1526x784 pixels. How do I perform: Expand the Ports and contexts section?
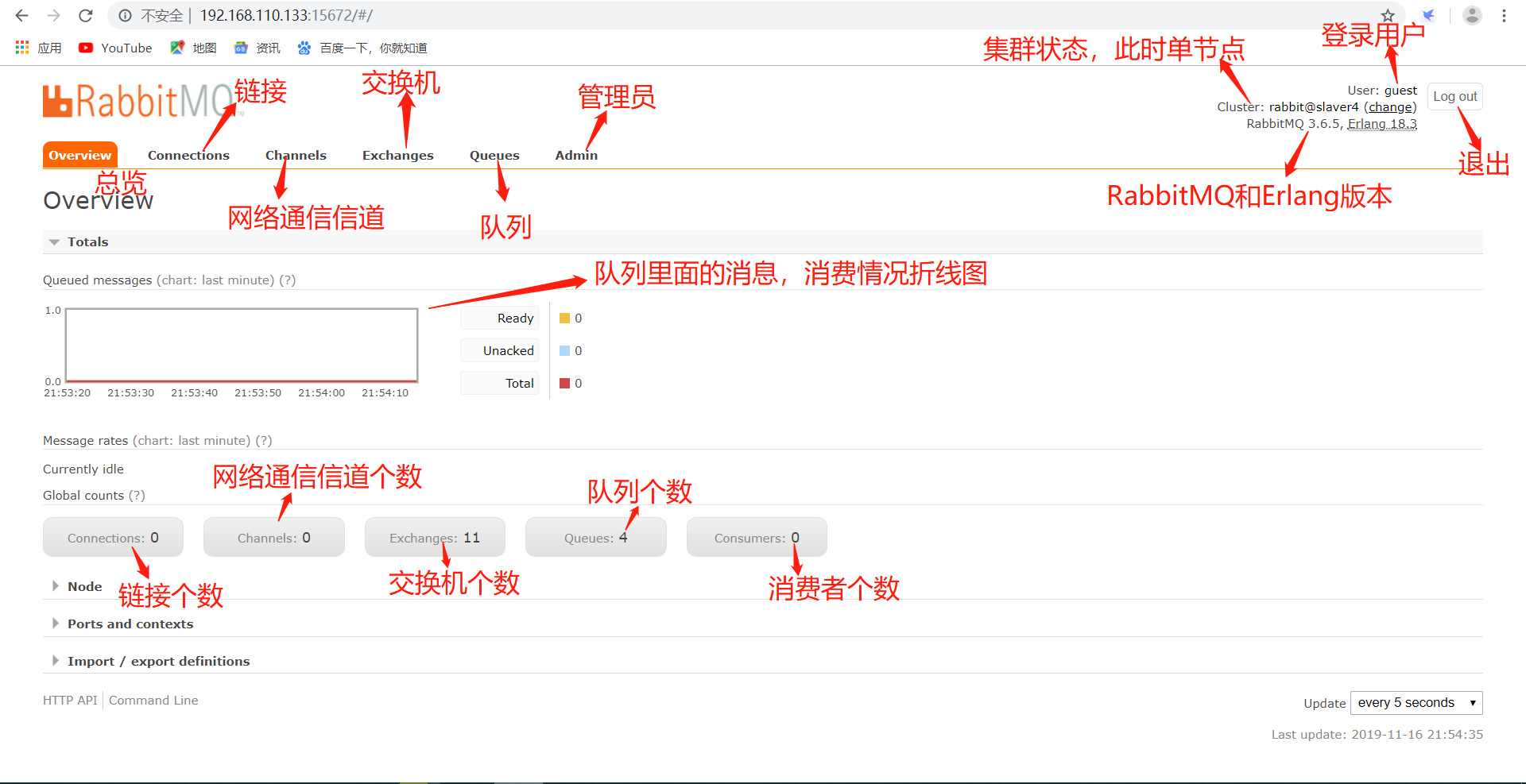tap(122, 624)
